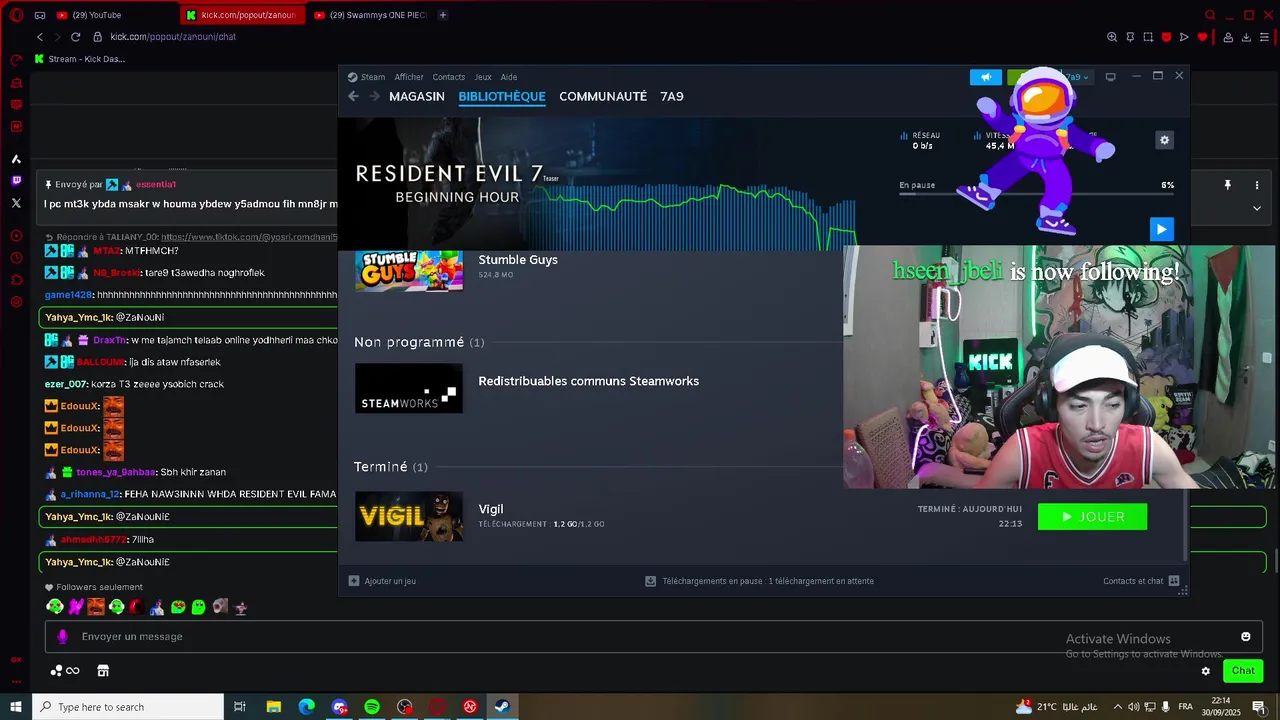Screen dimensions: 1280x720
Task: Click the green Chat send button
Action: tap(1243, 671)
